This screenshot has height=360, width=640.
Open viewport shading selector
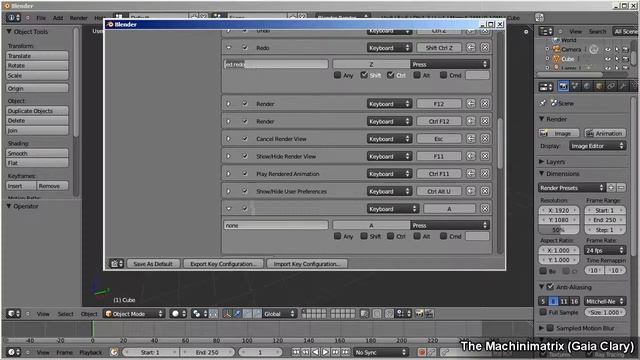178,313
